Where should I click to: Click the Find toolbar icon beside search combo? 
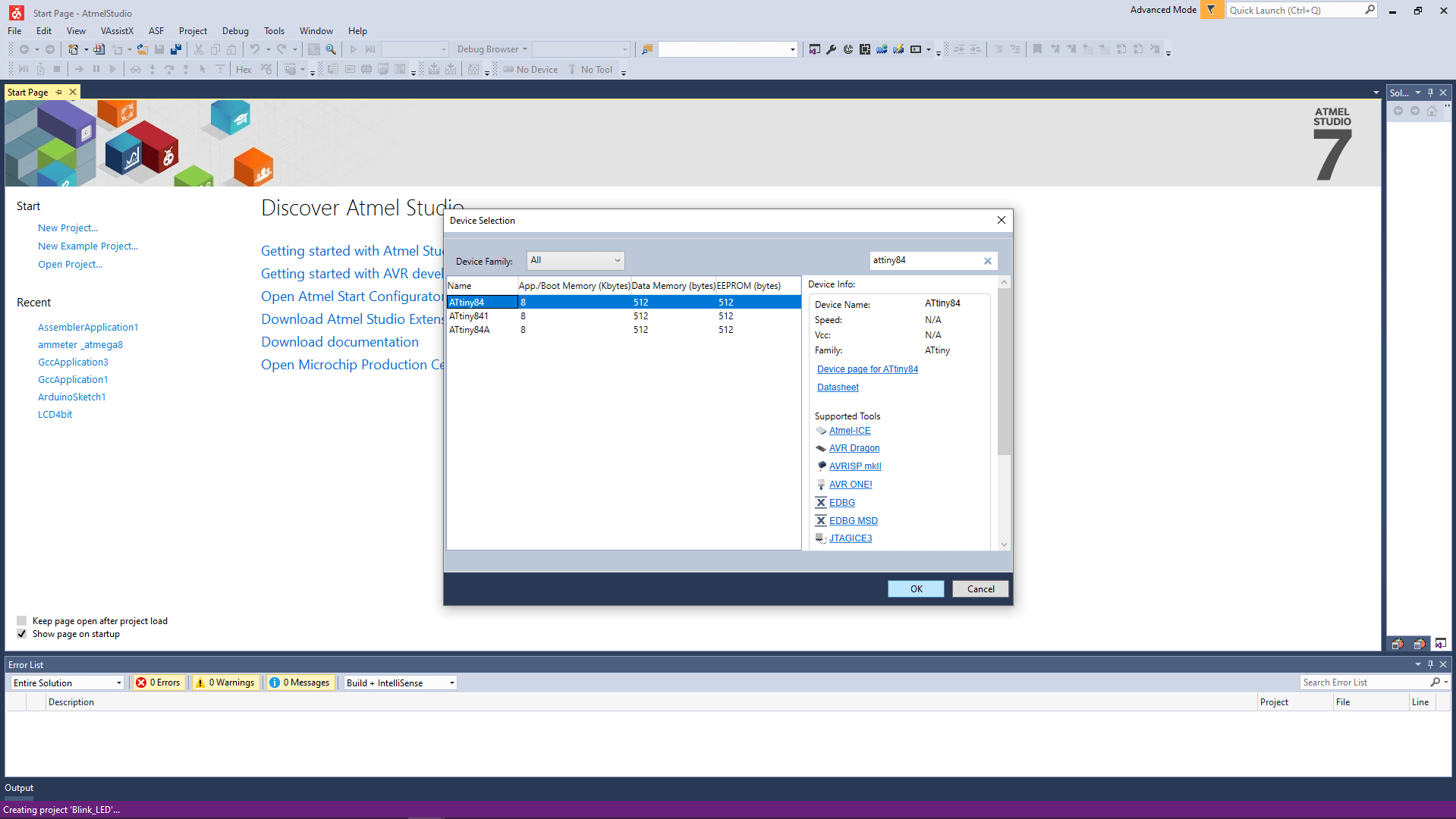pyautogui.click(x=646, y=49)
